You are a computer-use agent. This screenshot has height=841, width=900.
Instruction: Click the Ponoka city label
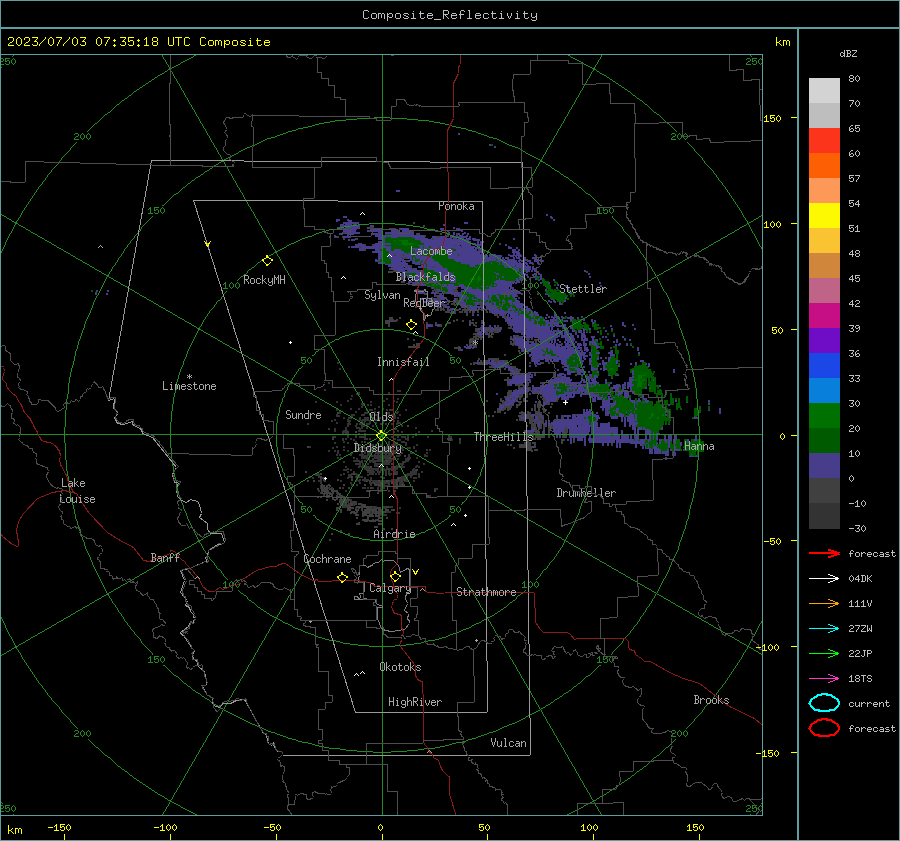point(456,206)
